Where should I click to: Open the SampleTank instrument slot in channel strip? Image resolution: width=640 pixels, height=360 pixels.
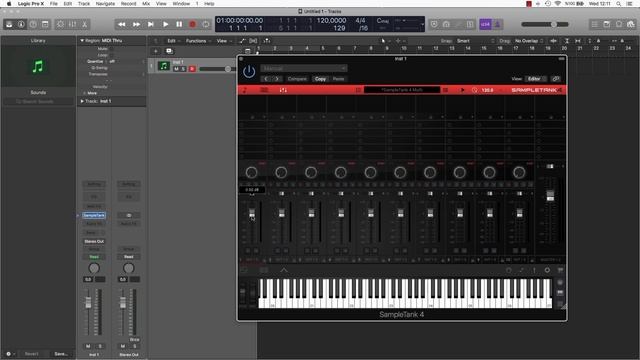pyautogui.click(x=94, y=215)
